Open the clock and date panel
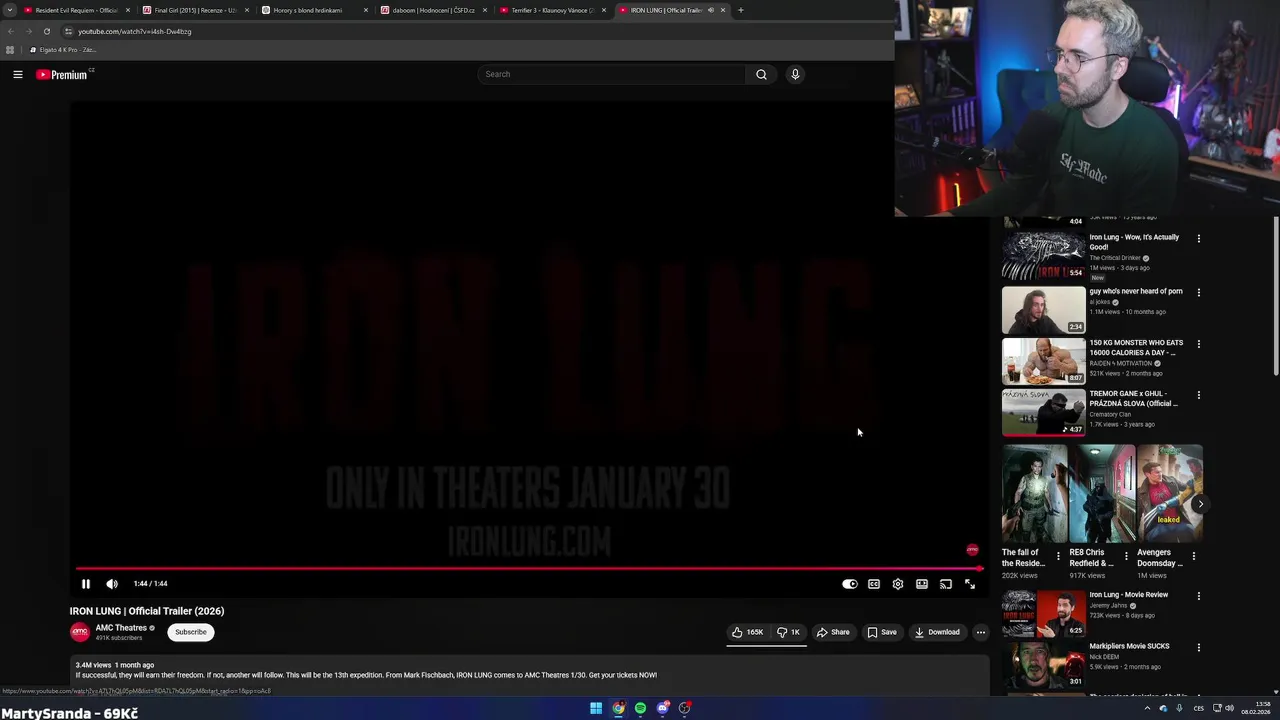The width and height of the screenshot is (1280, 720). pos(1256,708)
